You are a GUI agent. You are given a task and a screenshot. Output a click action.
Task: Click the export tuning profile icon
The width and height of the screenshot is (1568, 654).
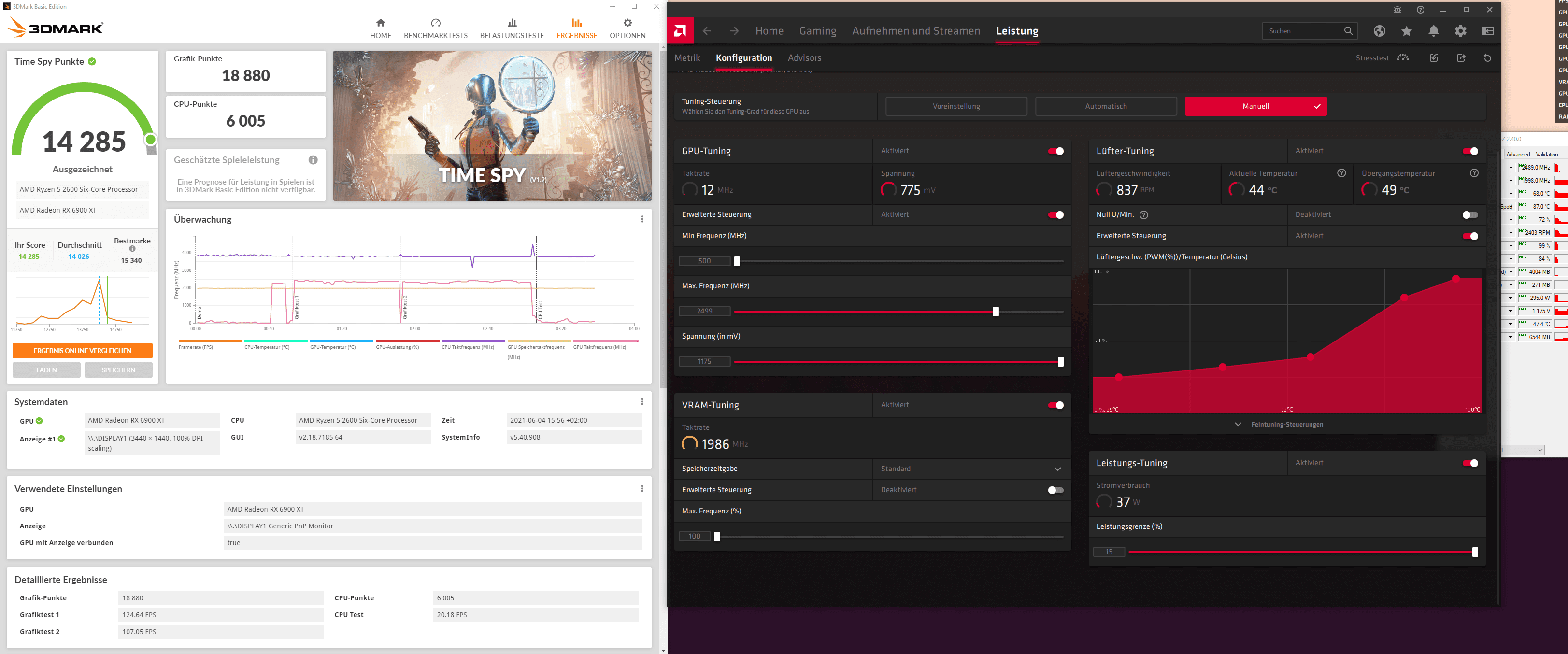[1461, 58]
